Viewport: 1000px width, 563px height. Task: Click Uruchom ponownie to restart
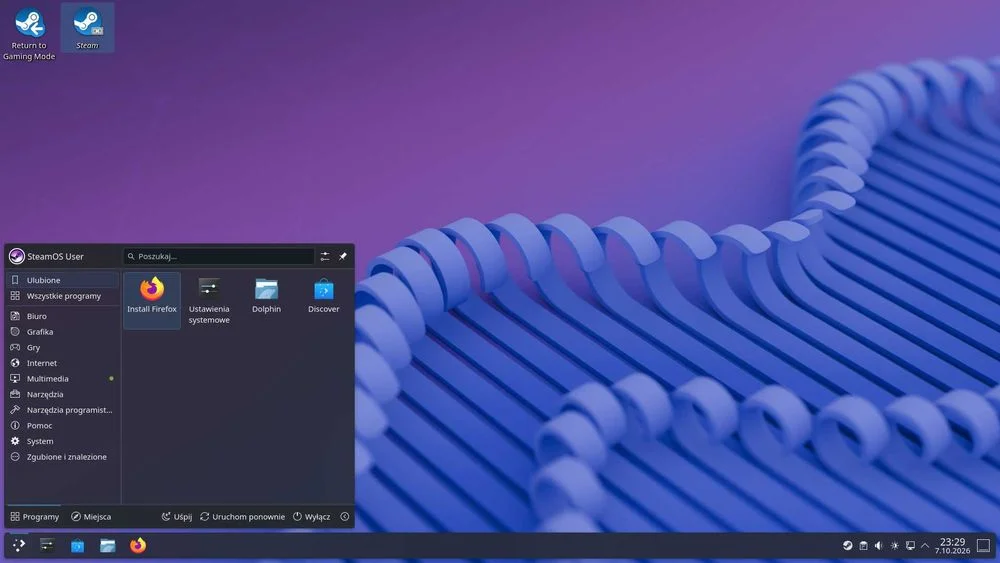click(242, 516)
